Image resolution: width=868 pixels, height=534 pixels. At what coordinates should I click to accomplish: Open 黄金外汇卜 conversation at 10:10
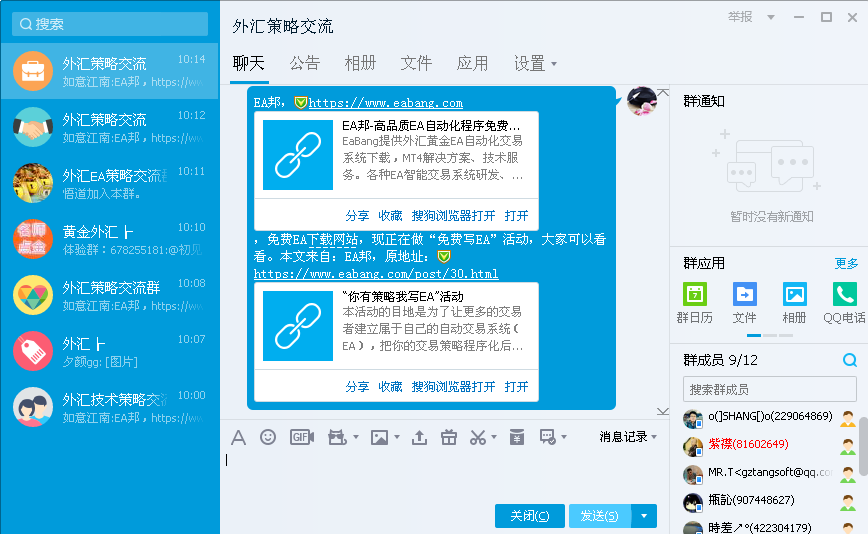(110, 239)
